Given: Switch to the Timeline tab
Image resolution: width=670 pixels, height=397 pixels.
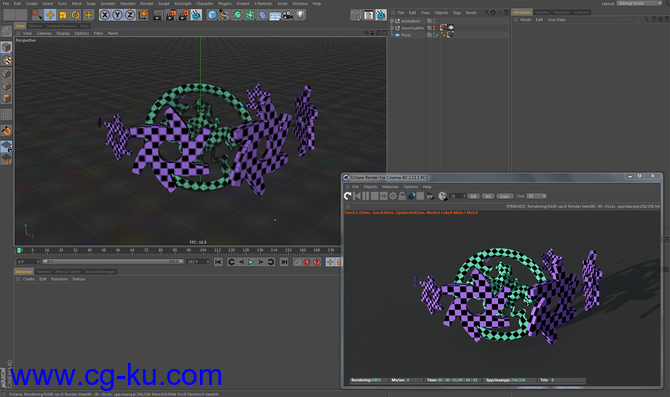Looking at the screenshot, I should 43,272.
